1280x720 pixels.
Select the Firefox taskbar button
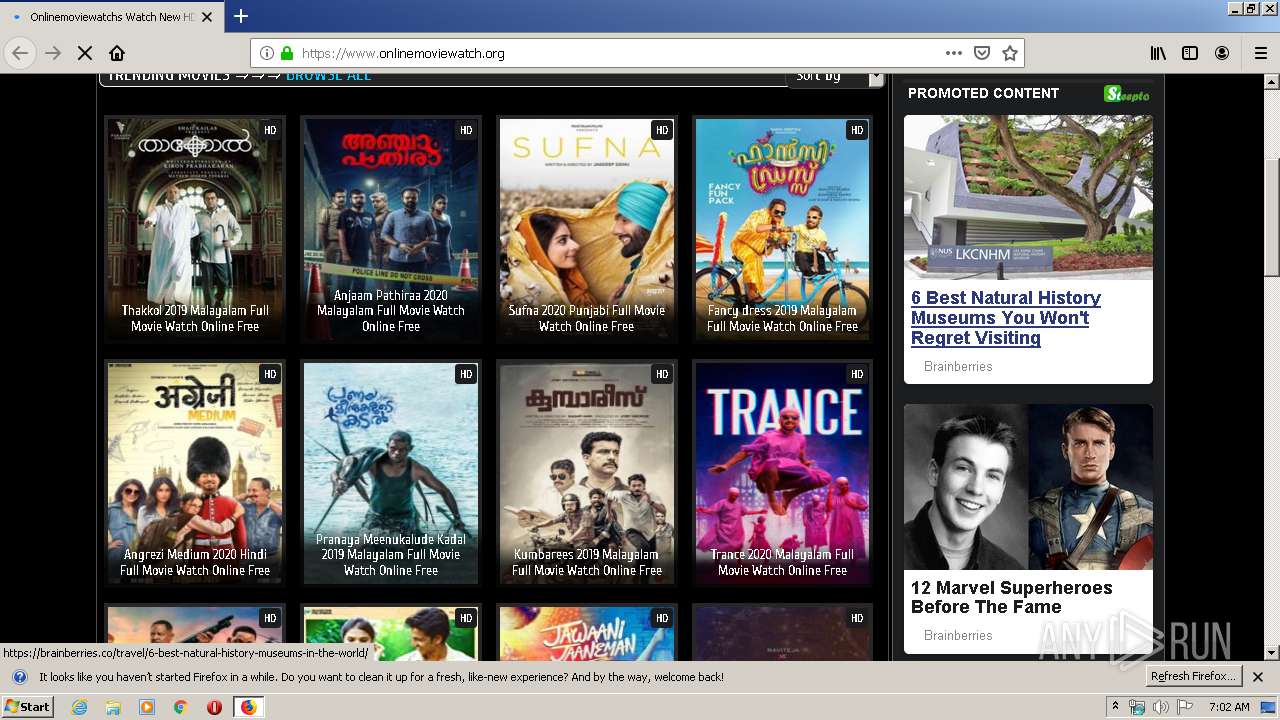[248, 707]
